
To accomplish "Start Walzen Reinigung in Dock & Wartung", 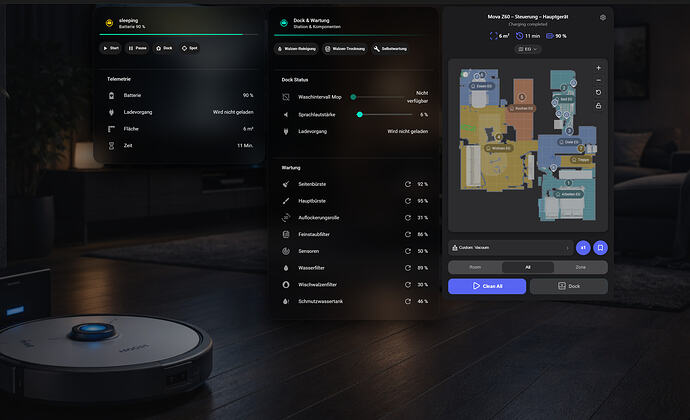I will pos(297,49).
